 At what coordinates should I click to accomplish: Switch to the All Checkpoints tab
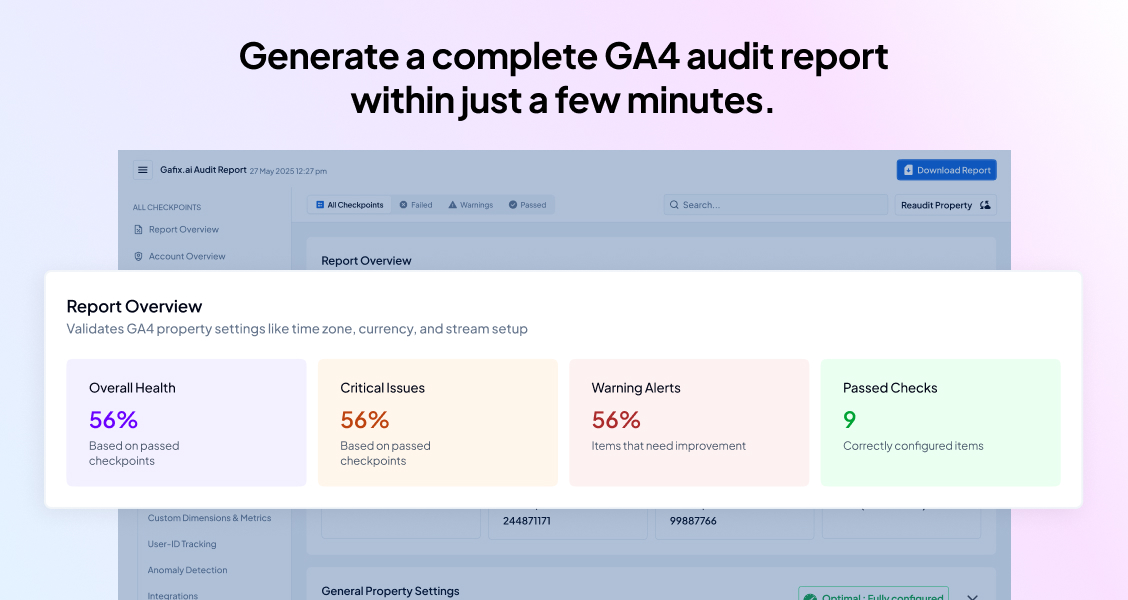350,205
